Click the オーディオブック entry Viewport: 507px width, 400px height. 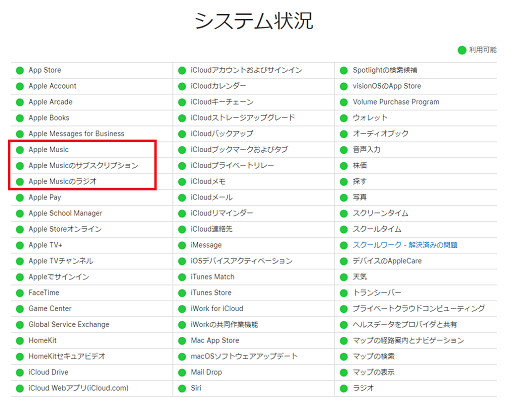[380, 134]
